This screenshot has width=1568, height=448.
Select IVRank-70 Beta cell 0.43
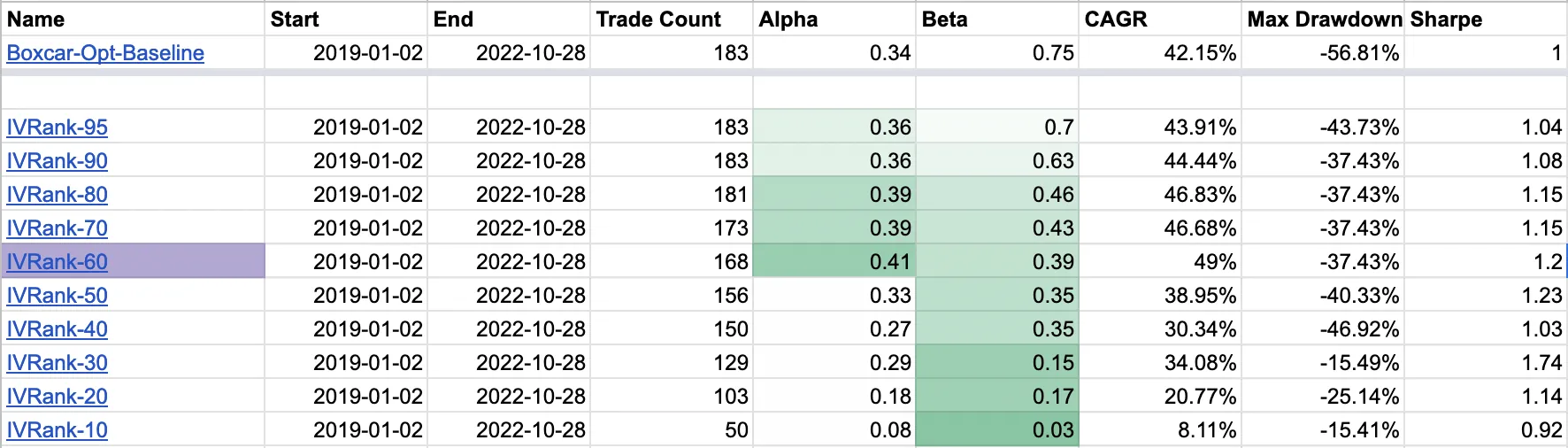coord(997,228)
